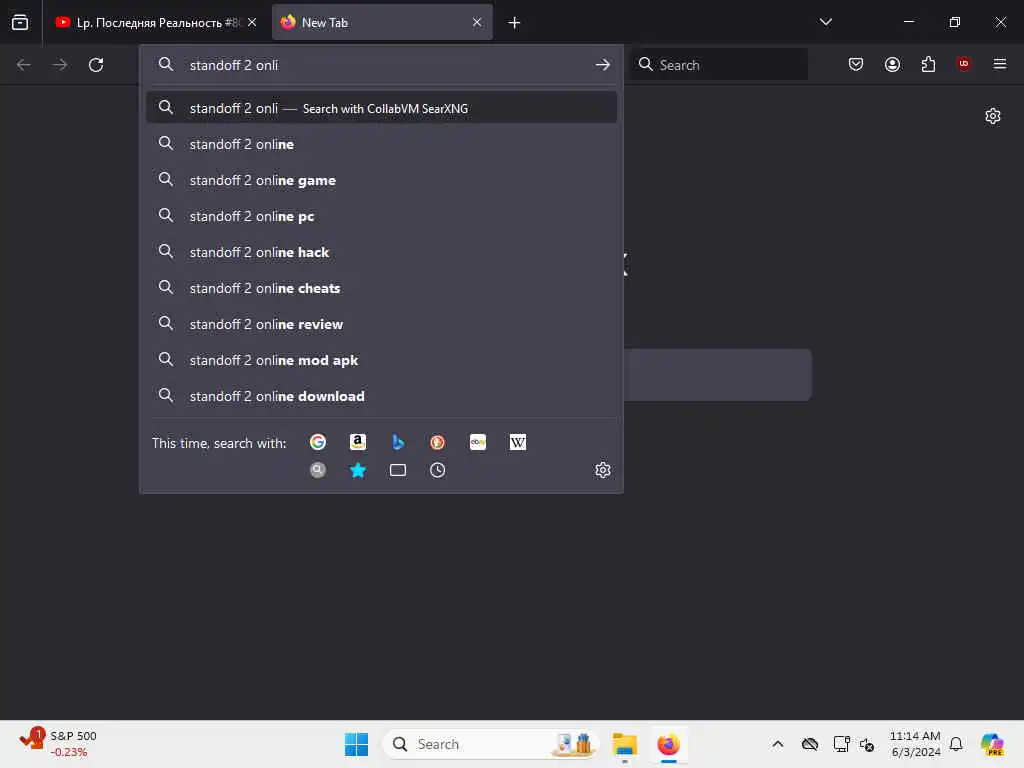Select the gray magnifier search engine icon

(318, 470)
